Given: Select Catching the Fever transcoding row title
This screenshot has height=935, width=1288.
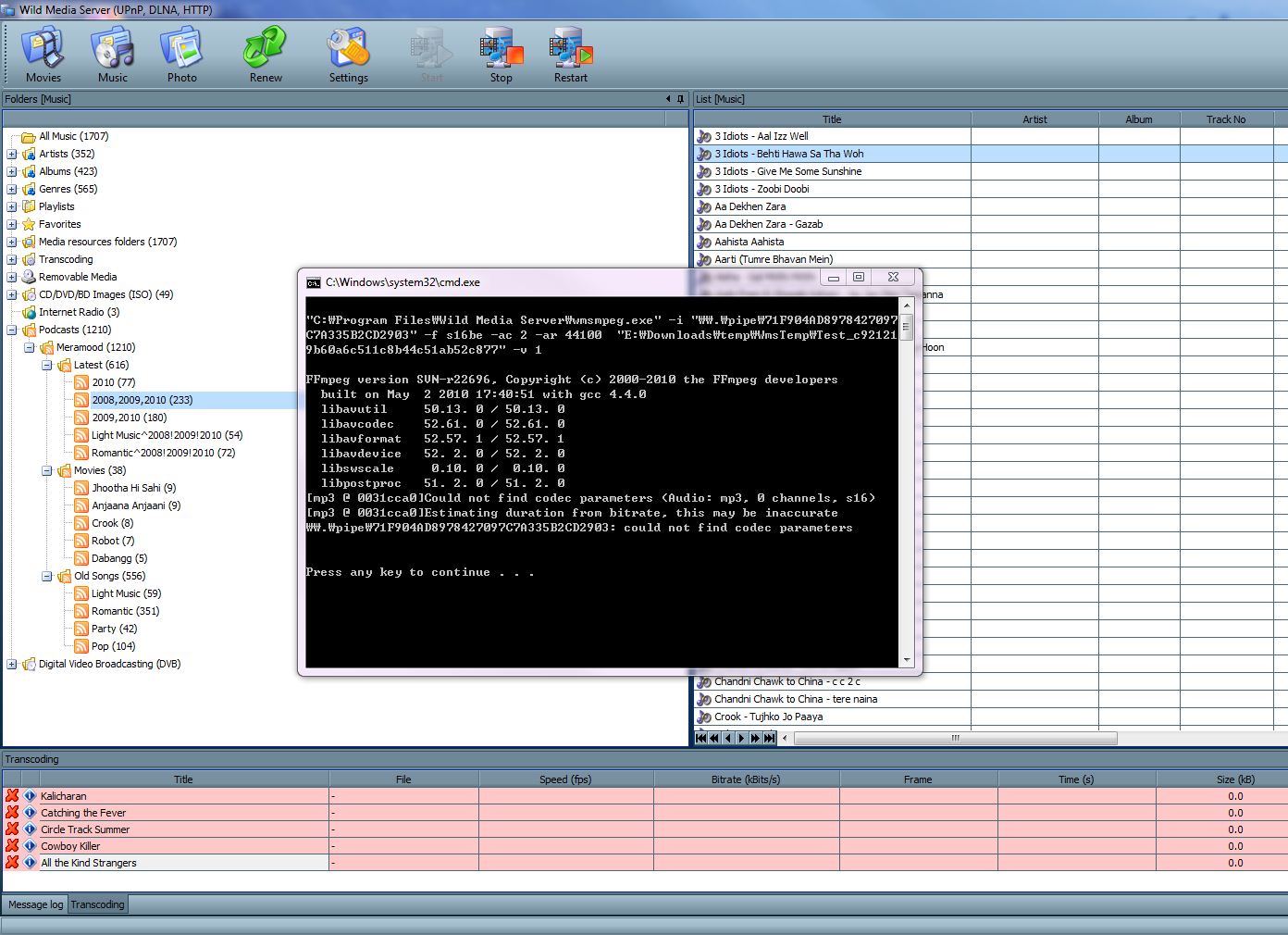Looking at the screenshot, I should point(83,812).
